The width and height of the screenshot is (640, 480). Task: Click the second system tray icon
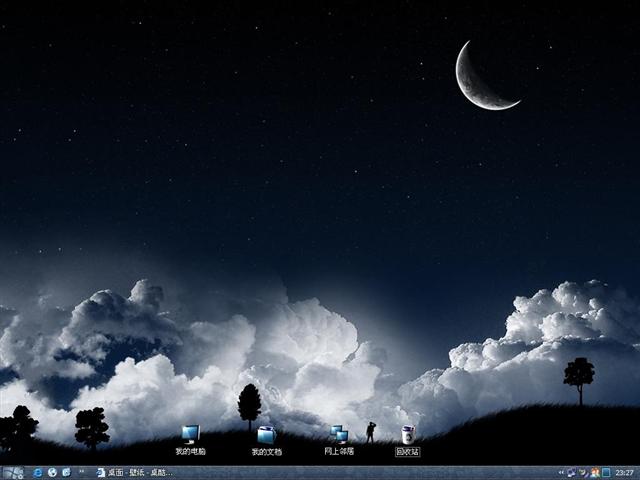pos(583,472)
